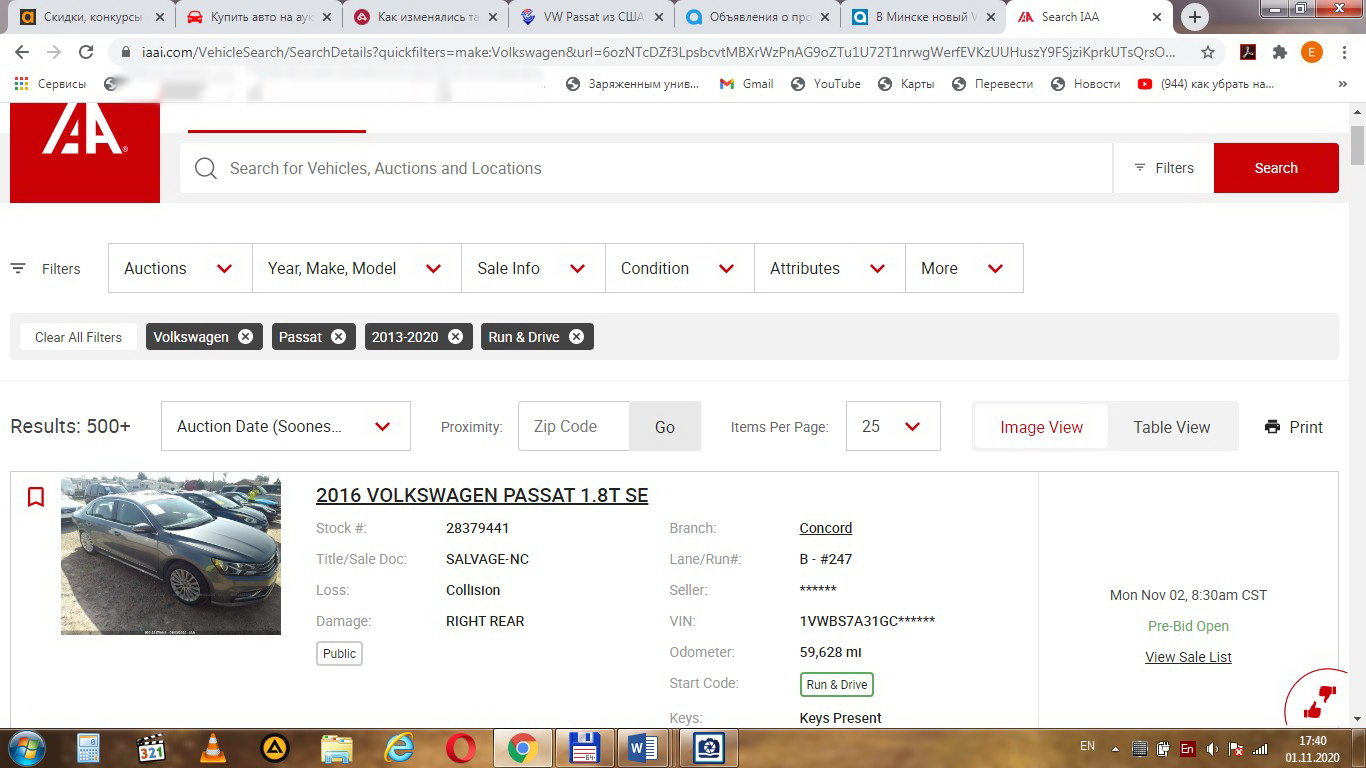This screenshot has height=768, width=1366.
Task: Open Items Per Page dropdown
Action: [893, 426]
